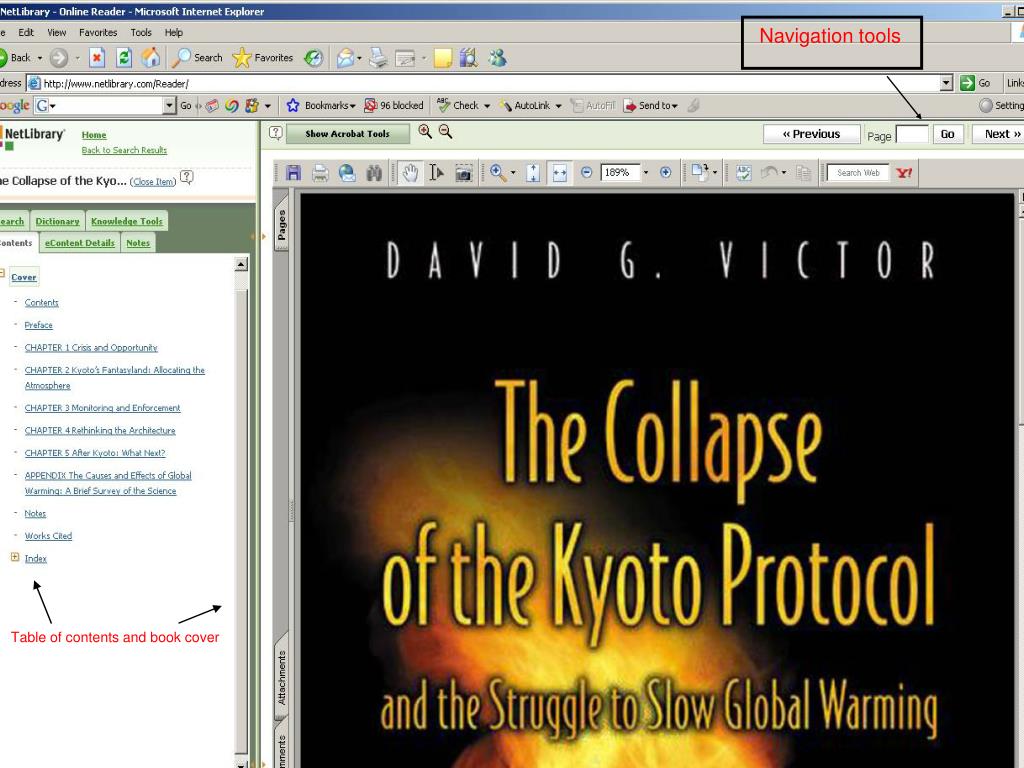Select the Acrobat Zoom In magnifier tool

[498, 172]
